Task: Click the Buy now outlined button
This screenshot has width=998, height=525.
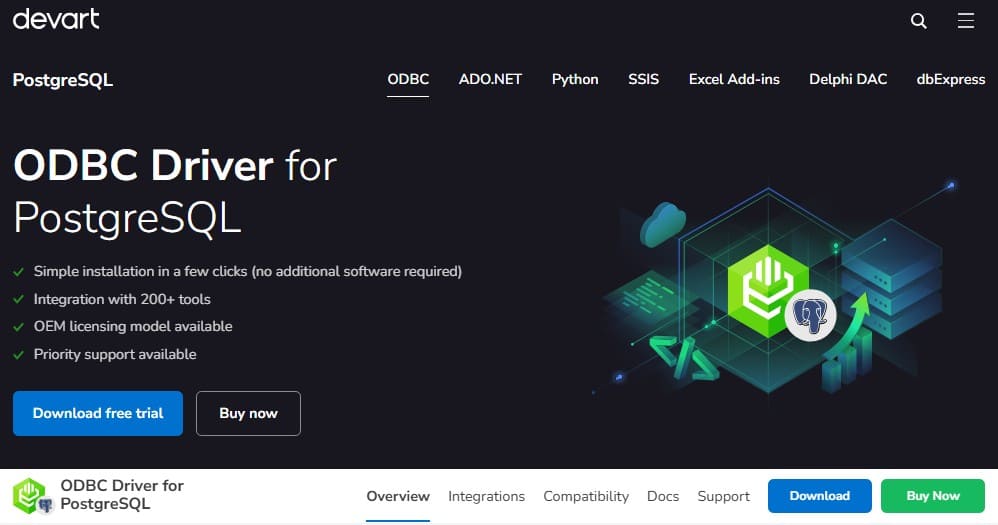Action: (x=248, y=414)
